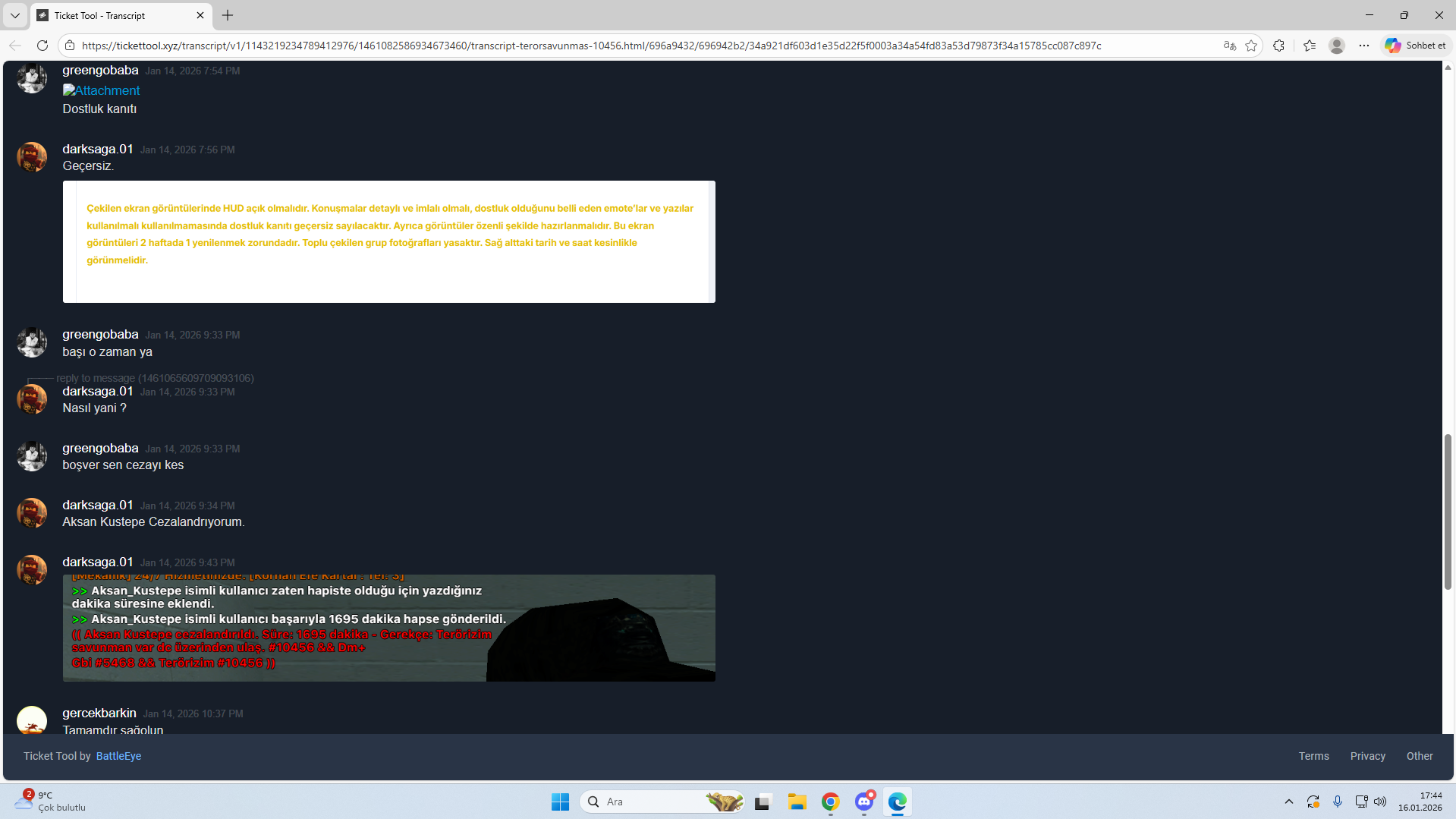
Task: Open File Explorer from taskbar
Action: 797,802
